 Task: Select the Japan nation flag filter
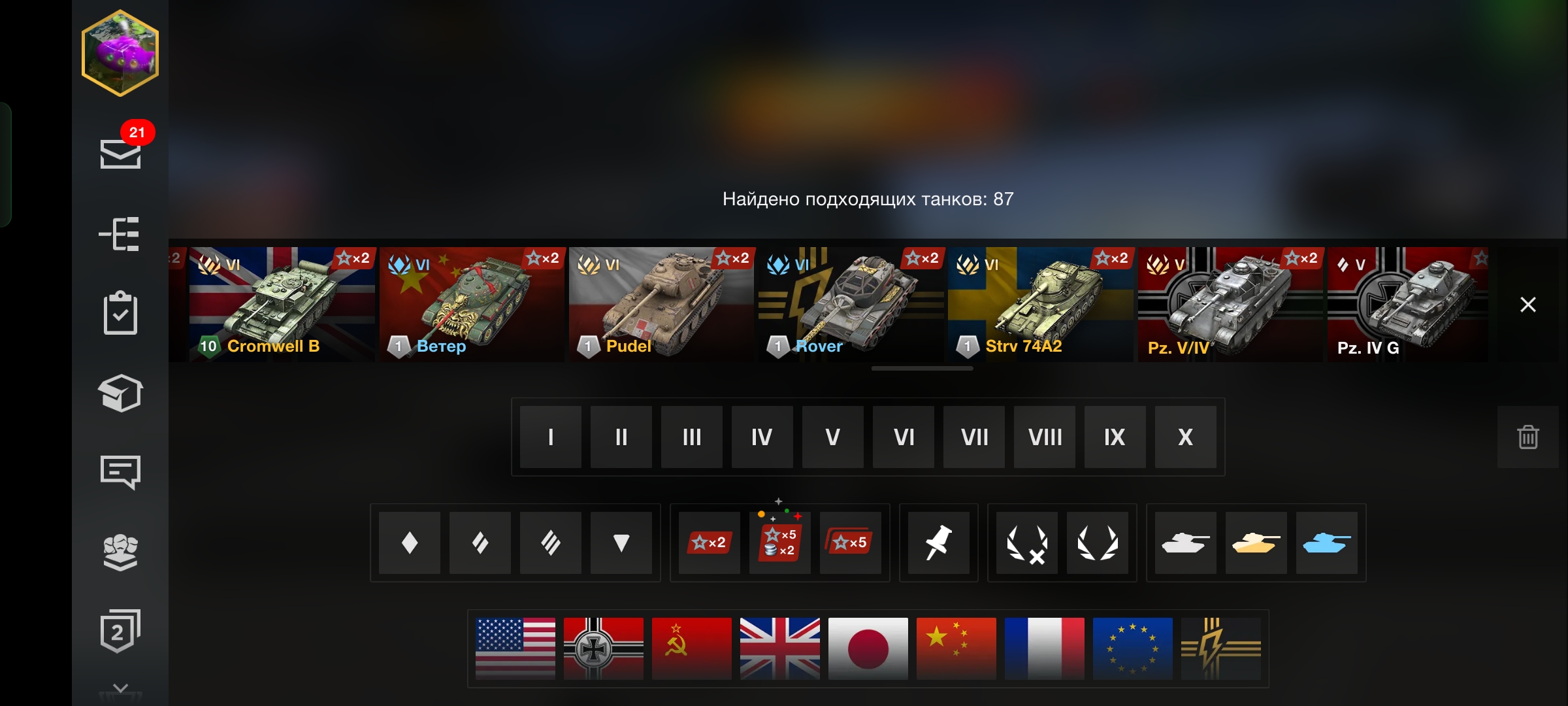pos(868,648)
